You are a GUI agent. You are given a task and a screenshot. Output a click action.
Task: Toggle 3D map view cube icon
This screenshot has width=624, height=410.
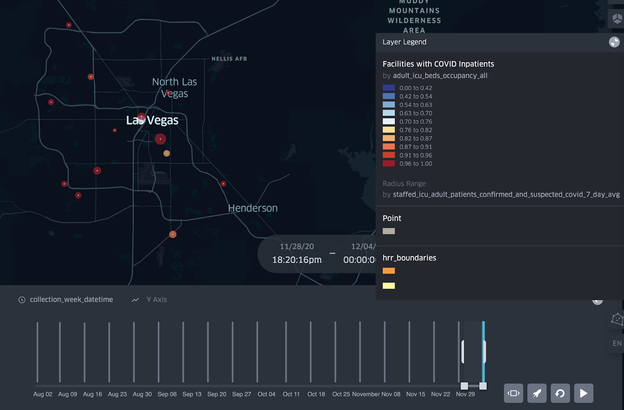(616, 20)
